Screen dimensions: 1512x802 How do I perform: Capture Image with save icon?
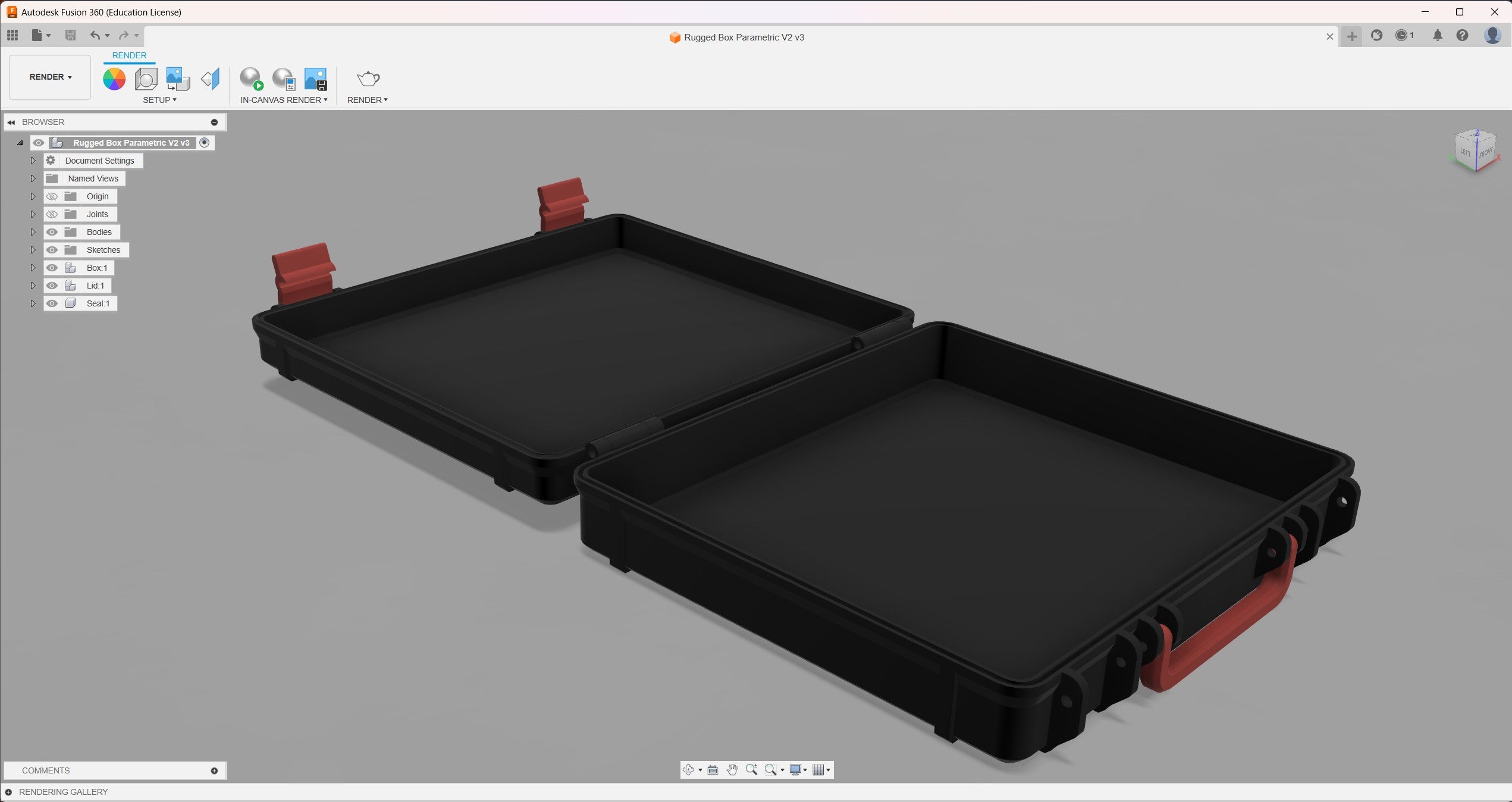pyautogui.click(x=316, y=79)
